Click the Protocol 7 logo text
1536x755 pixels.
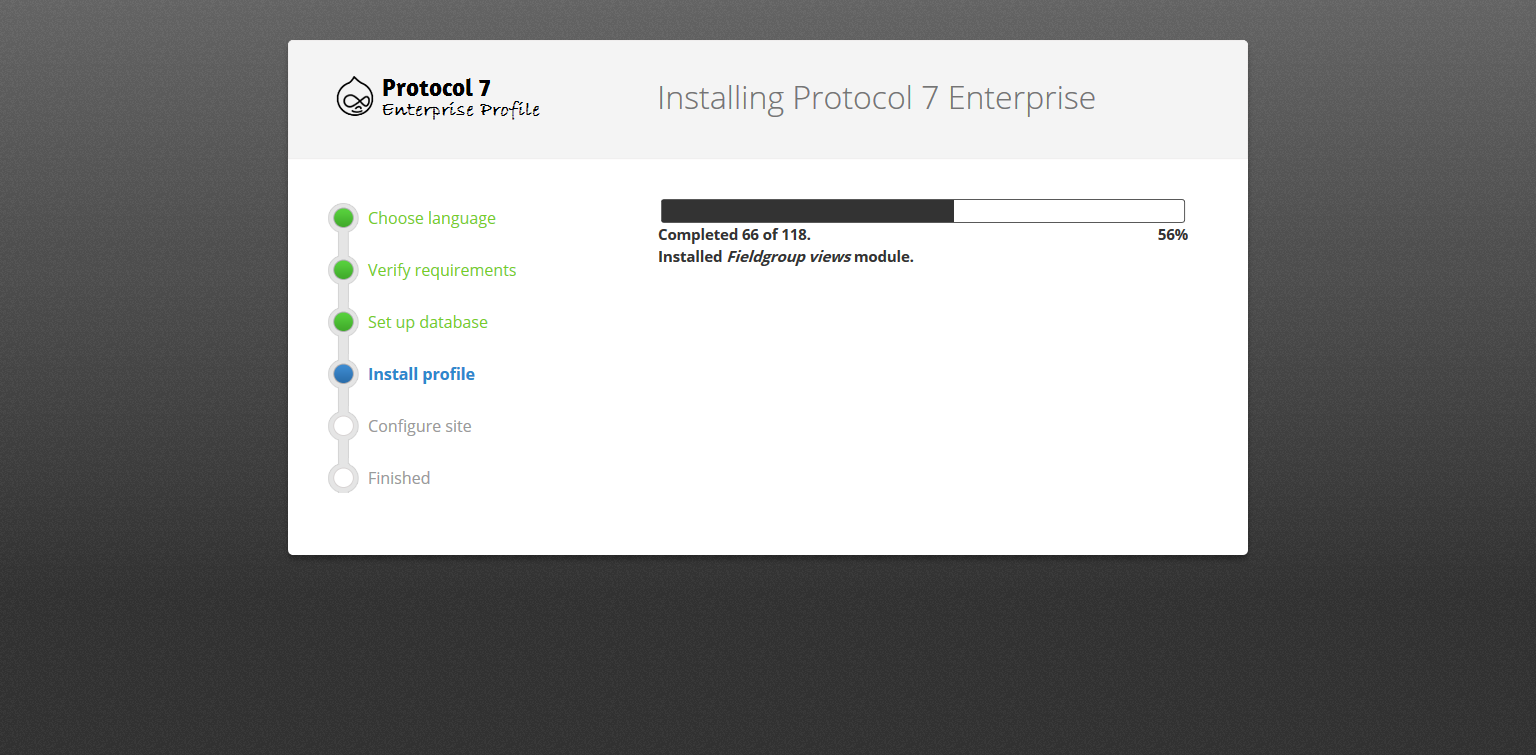pos(436,88)
